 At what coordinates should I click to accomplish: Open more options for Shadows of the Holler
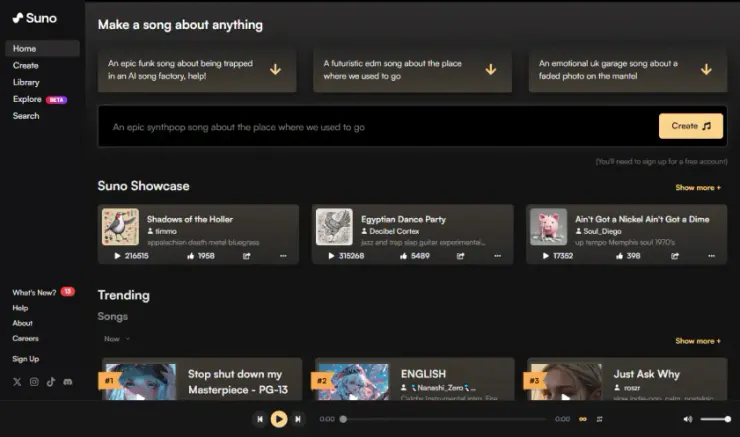283,256
